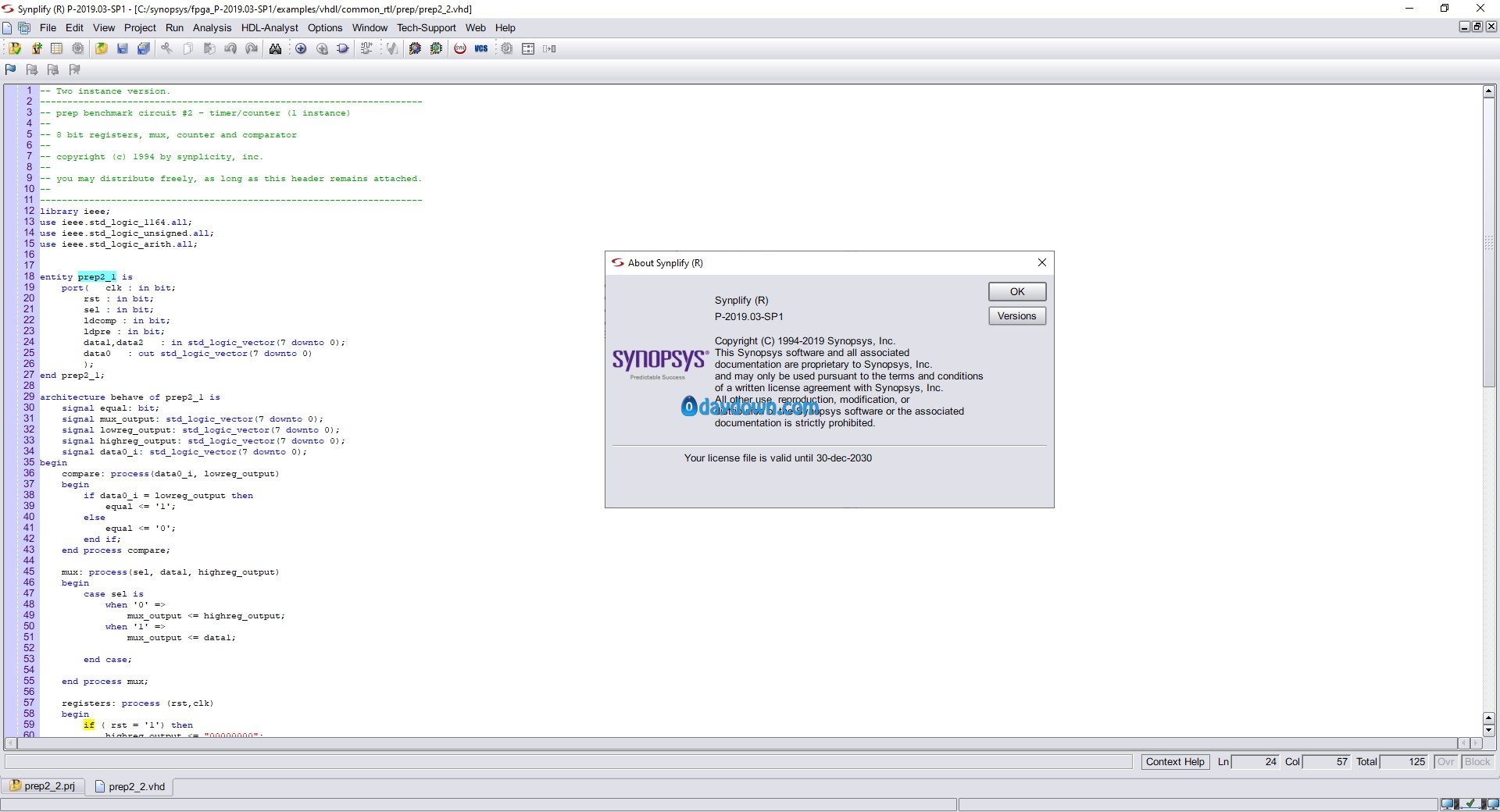Click the Redo arrow icon
This screenshot has width=1500, height=812.
pos(252,48)
